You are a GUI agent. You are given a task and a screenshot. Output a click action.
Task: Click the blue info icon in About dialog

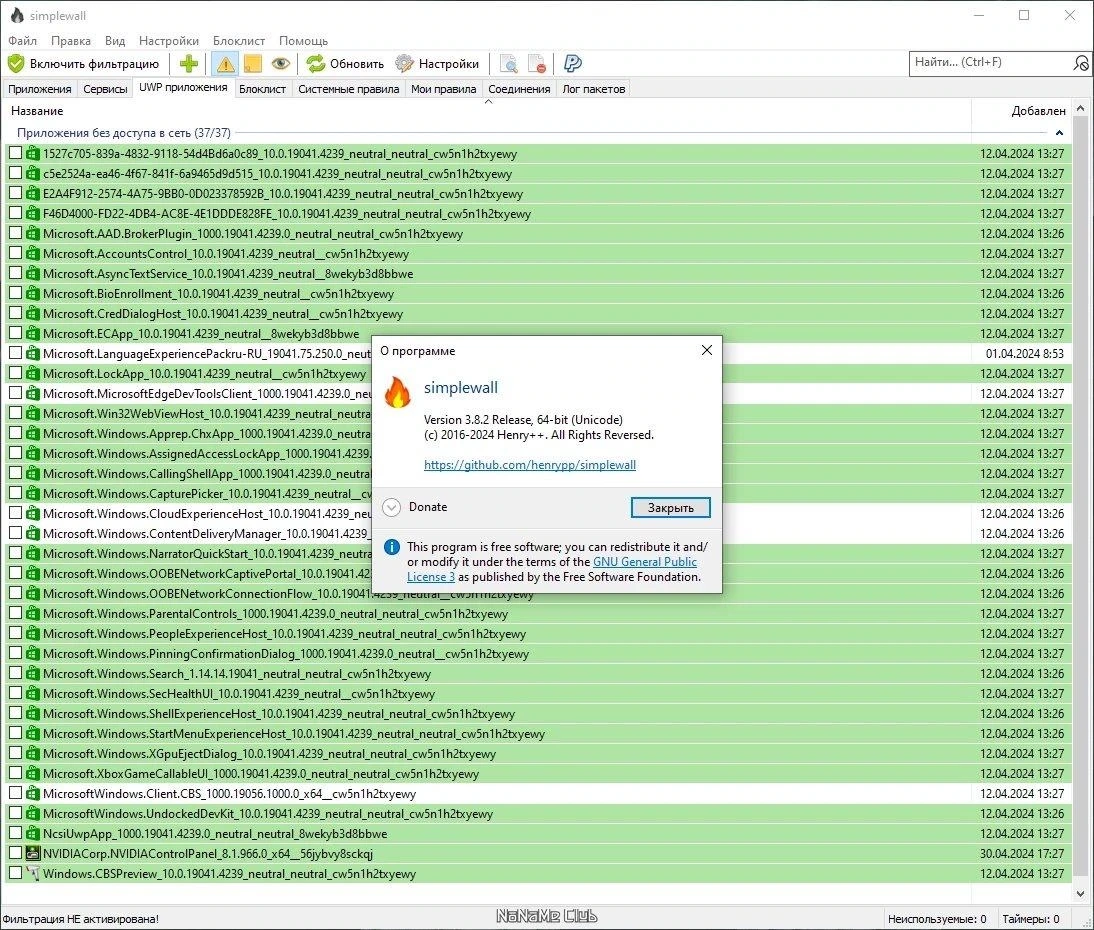coord(392,547)
